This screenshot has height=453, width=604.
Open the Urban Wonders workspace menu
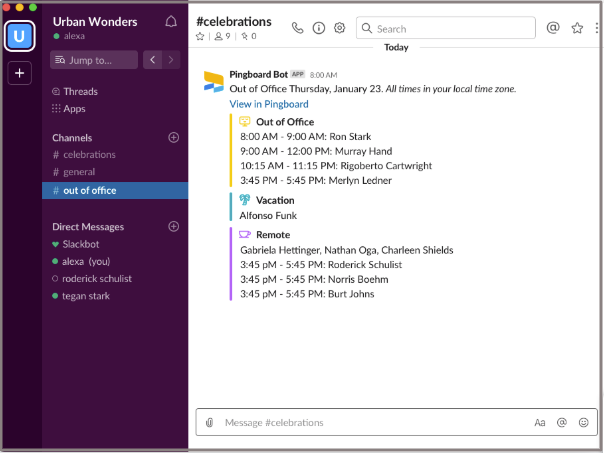click(96, 21)
